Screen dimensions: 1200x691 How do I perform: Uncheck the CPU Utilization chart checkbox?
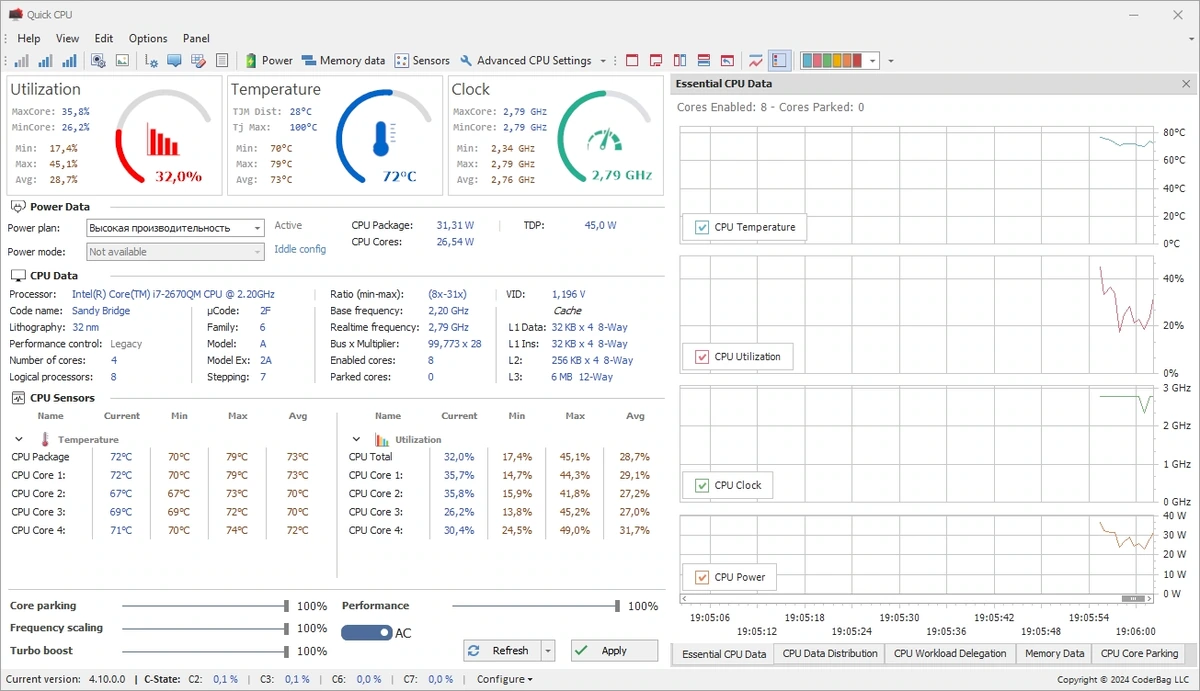point(701,356)
